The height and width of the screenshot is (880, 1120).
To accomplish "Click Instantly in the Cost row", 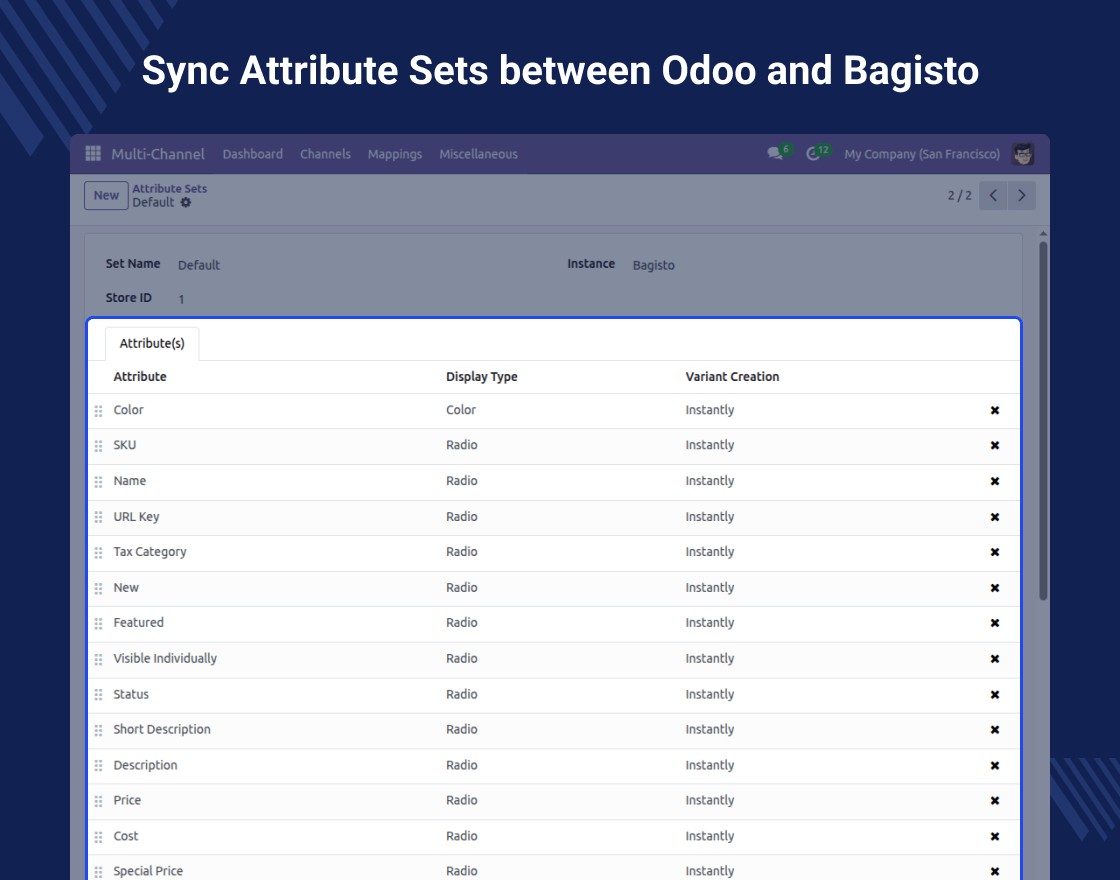I will [x=709, y=836].
